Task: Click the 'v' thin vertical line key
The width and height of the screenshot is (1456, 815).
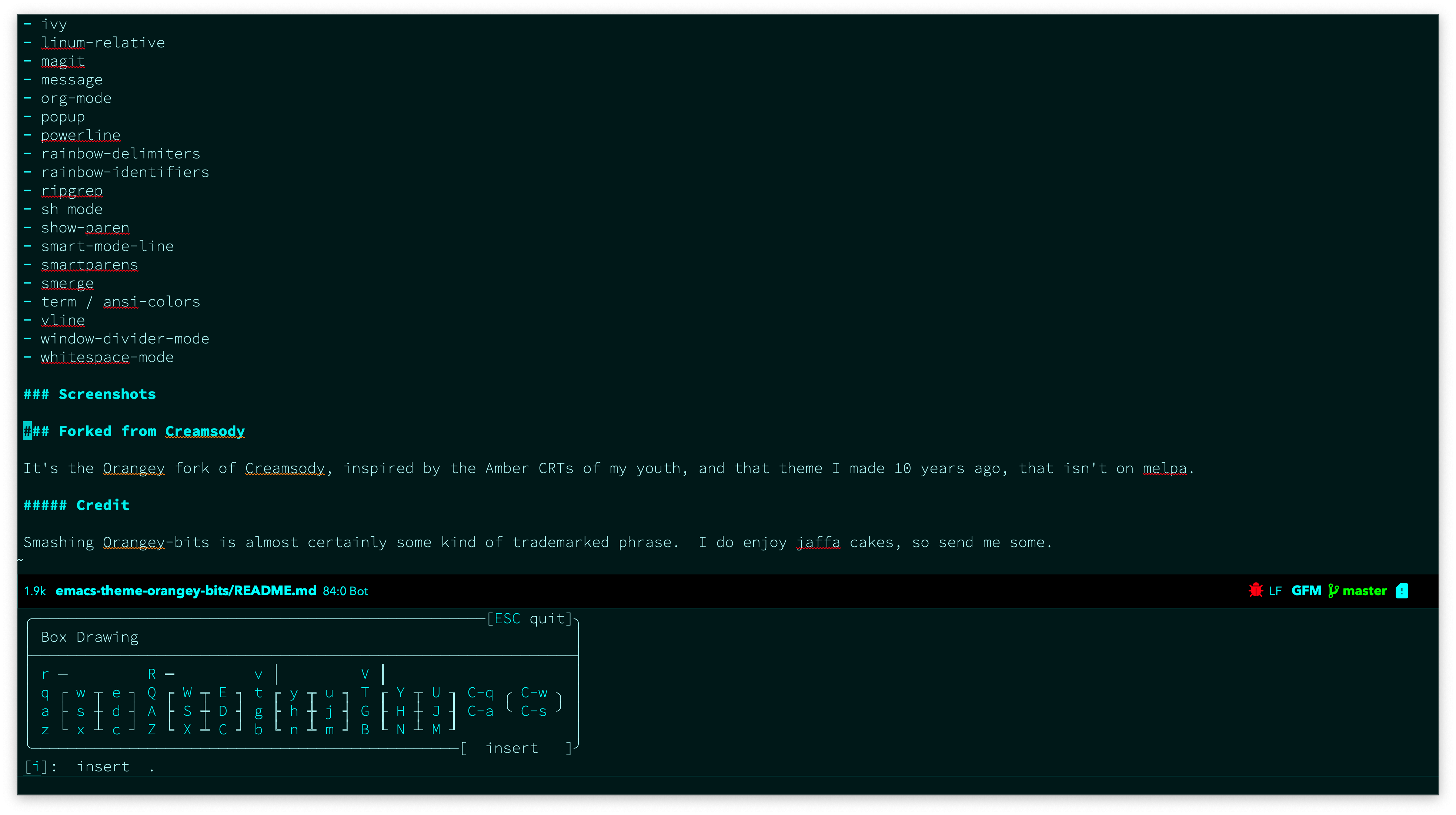Action: coord(258,674)
